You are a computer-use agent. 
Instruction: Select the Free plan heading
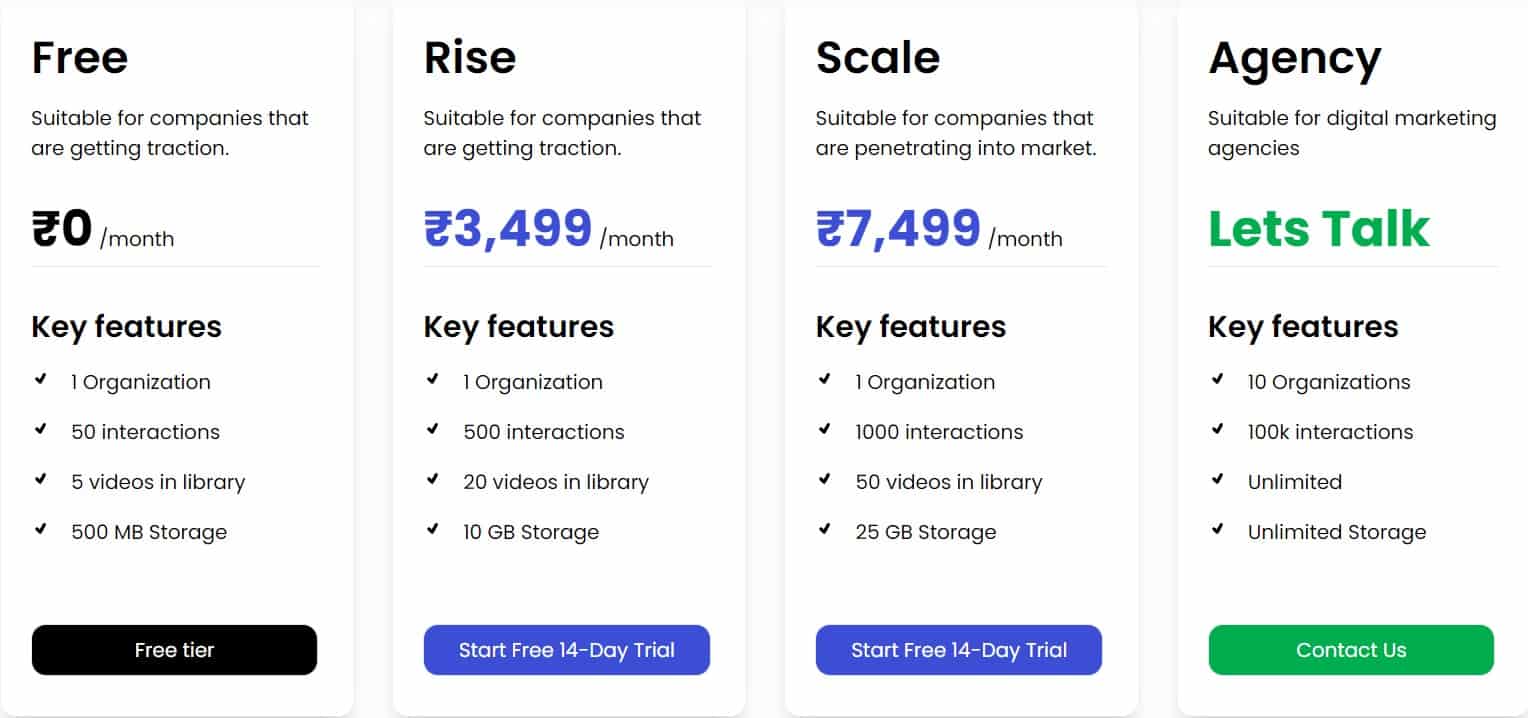click(79, 57)
